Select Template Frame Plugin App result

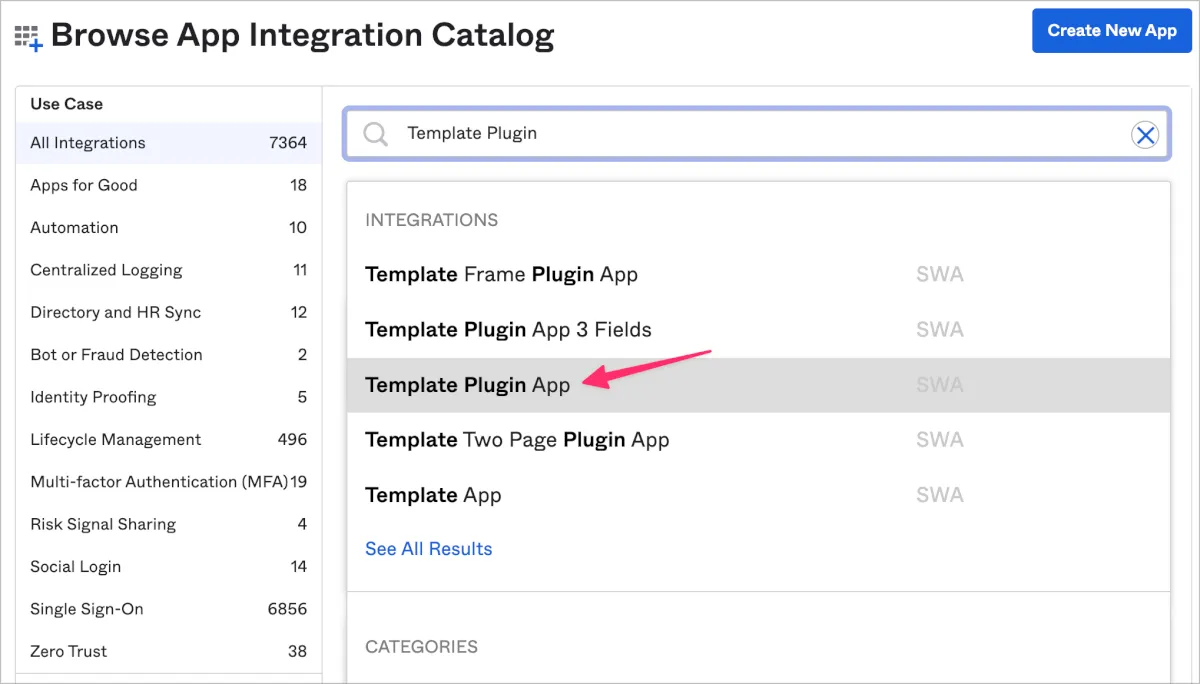[x=501, y=275]
